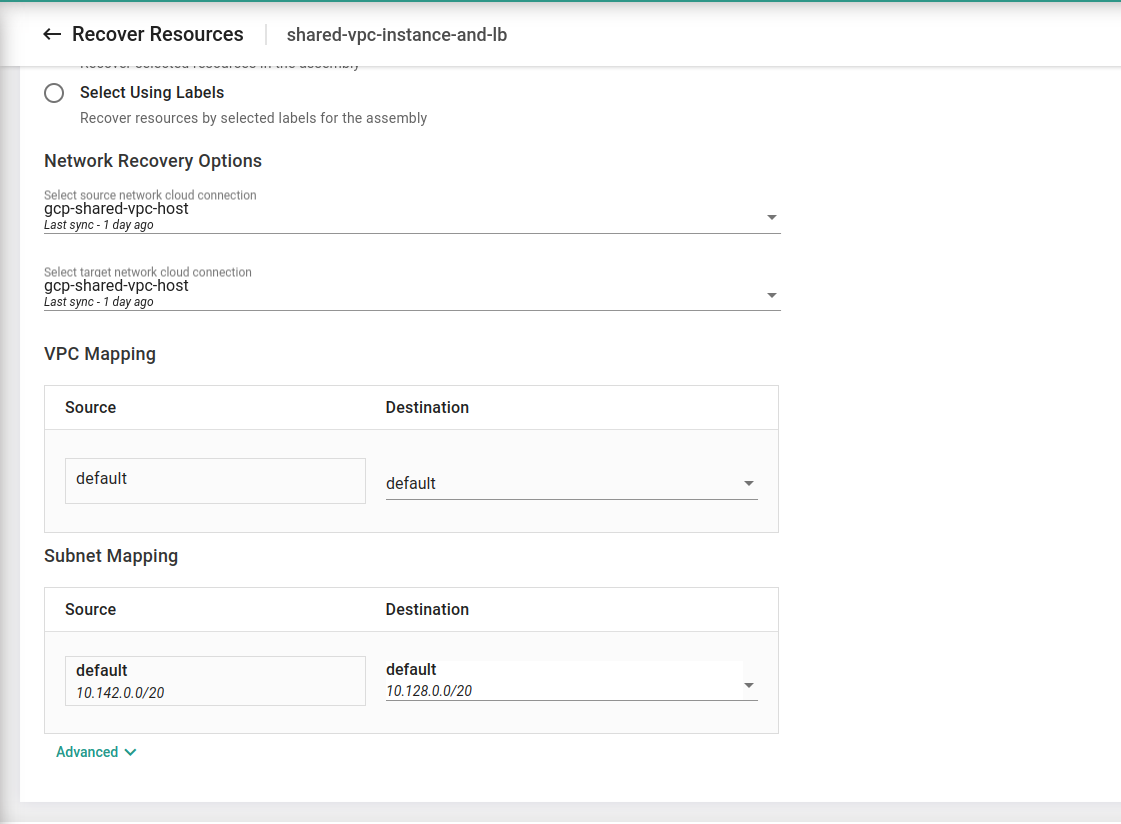The image size is (1121, 824).
Task: Click the VPC Mapping source 'default' field
Action: 215,481
